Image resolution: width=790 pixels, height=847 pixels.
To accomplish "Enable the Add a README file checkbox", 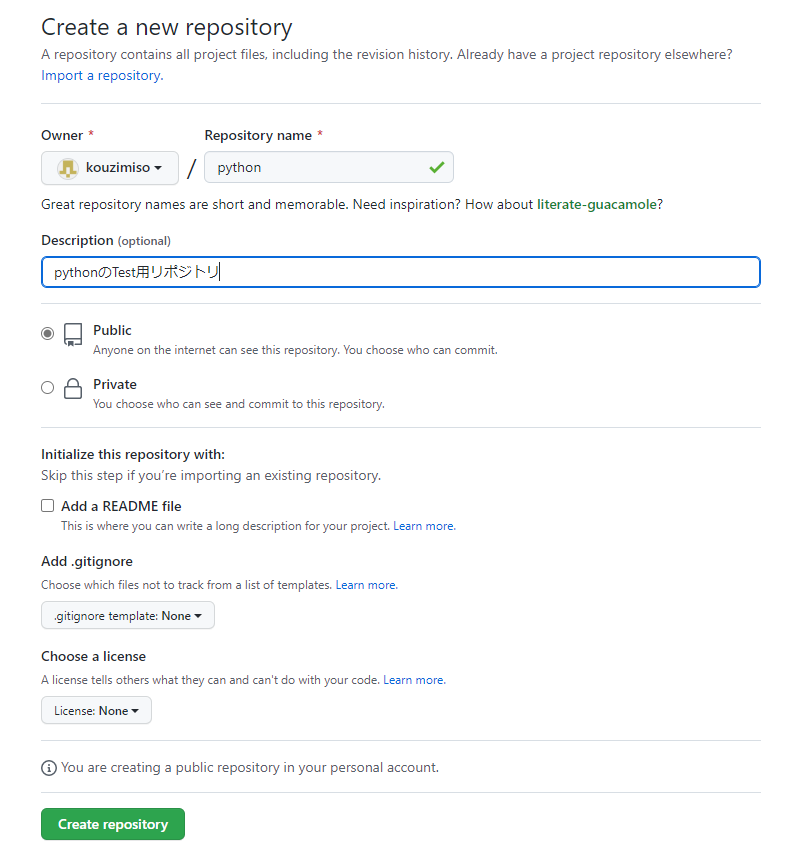I will coord(47,505).
